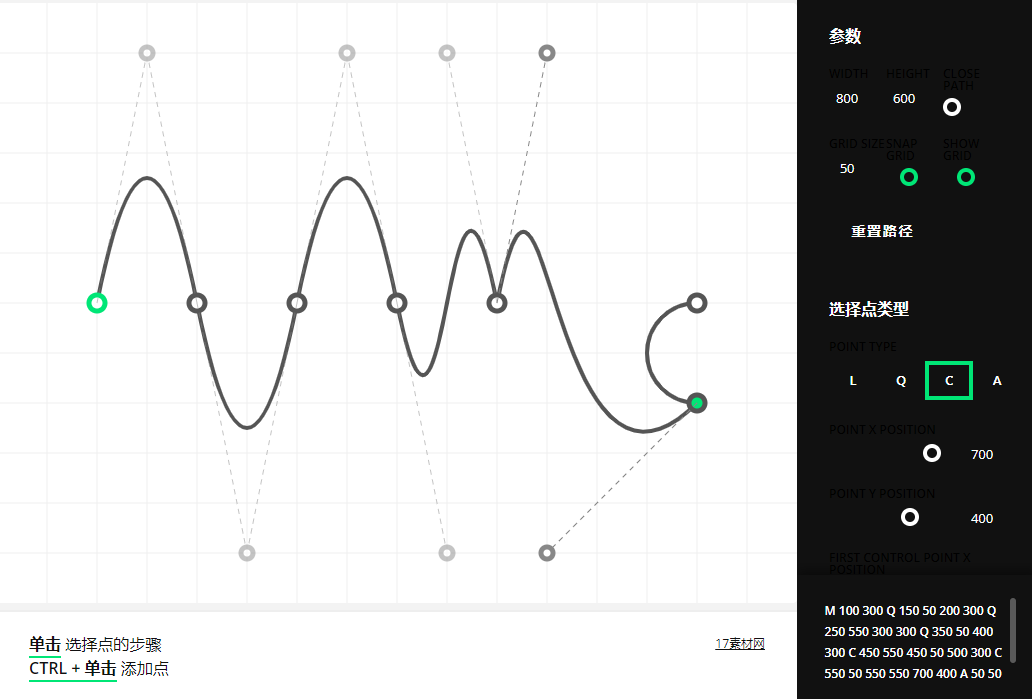Screen dimensions: 1032x699
Task: Click the Width input showing 800
Action: click(847, 99)
